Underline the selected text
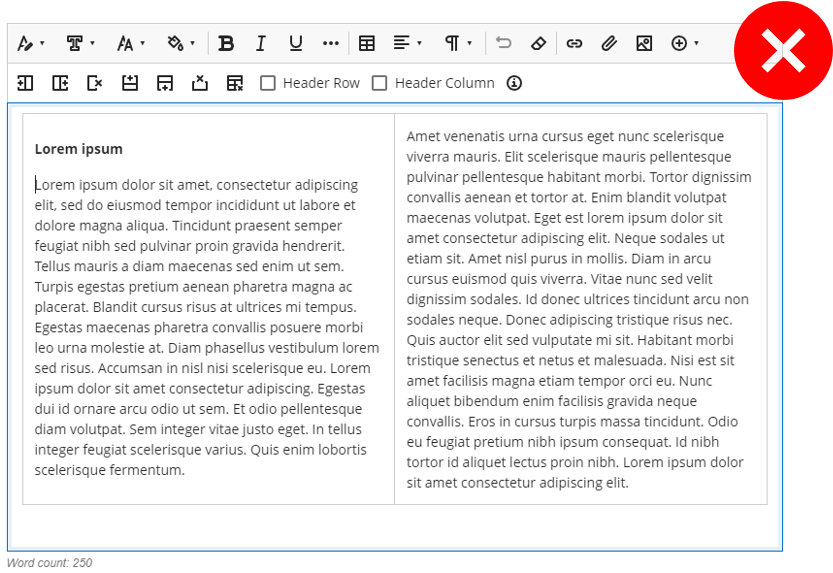Screen dimensions: 833x573 point(295,44)
